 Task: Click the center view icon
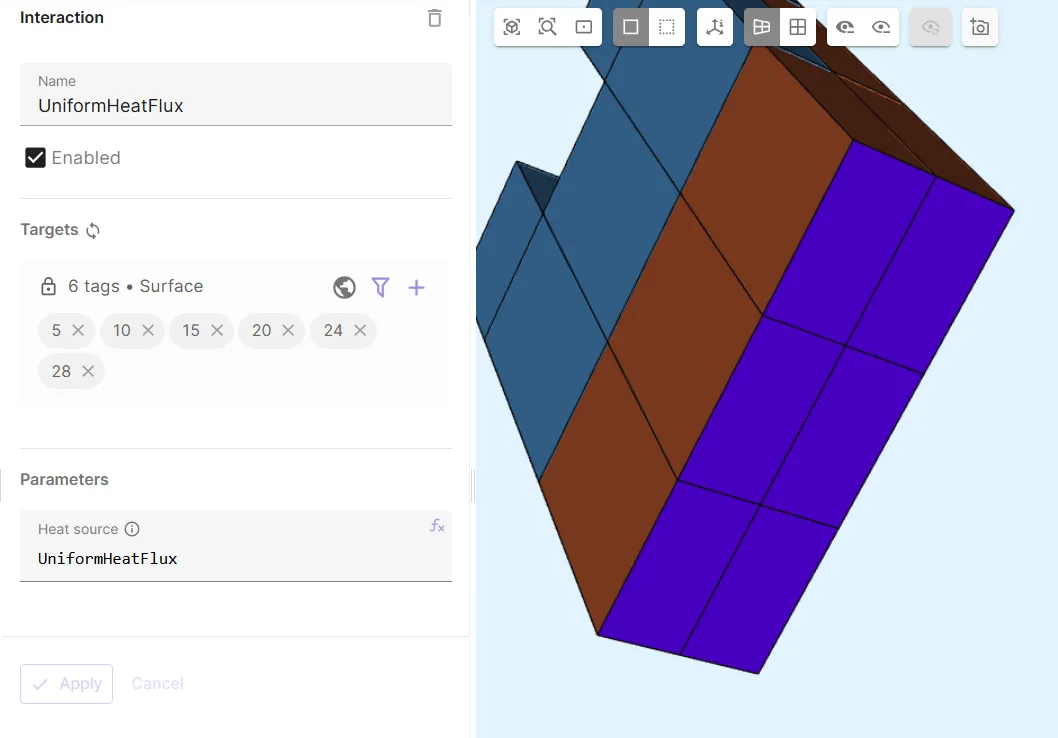584,28
